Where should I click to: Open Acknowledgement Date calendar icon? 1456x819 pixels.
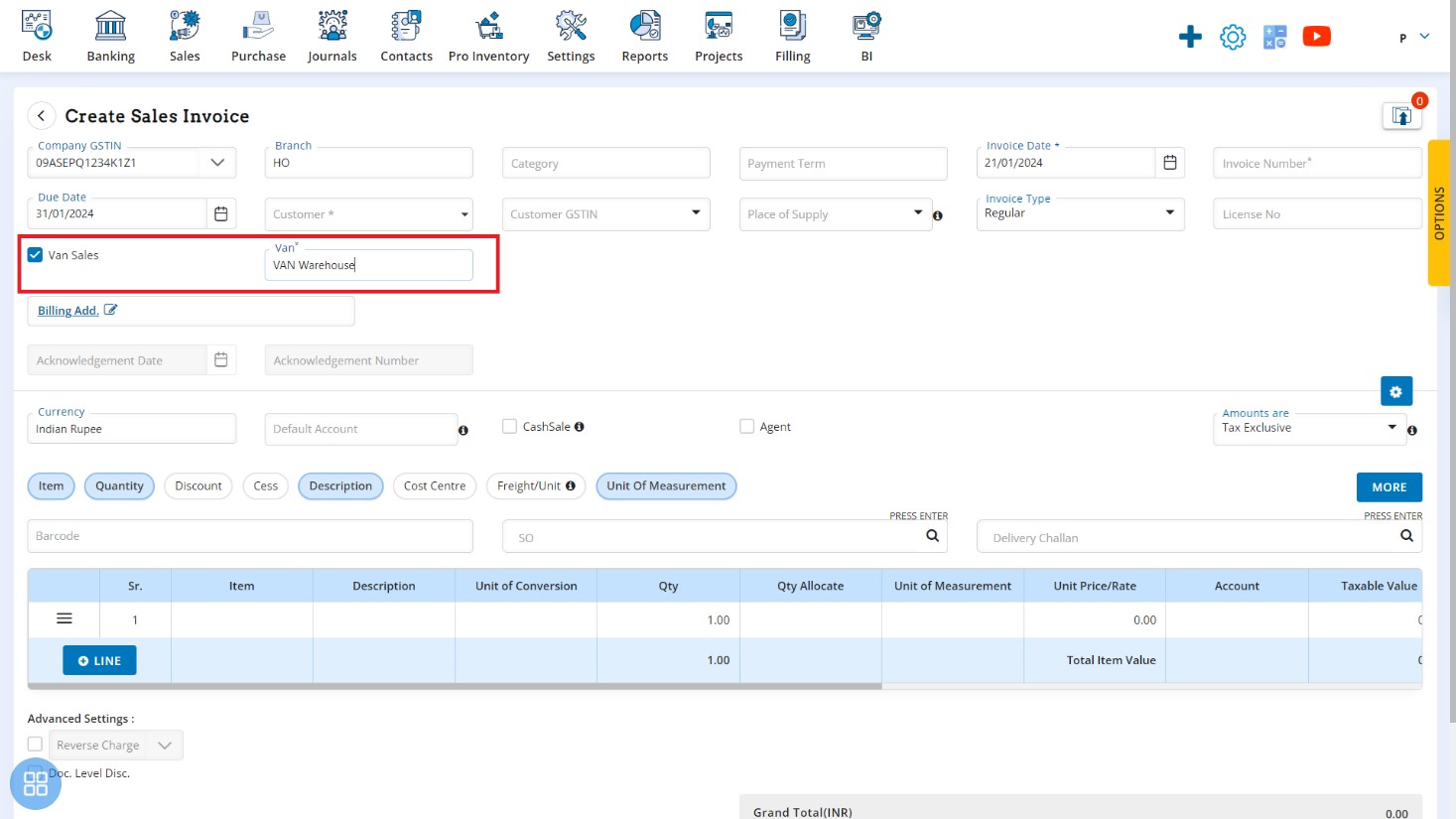click(x=221, y=359)
